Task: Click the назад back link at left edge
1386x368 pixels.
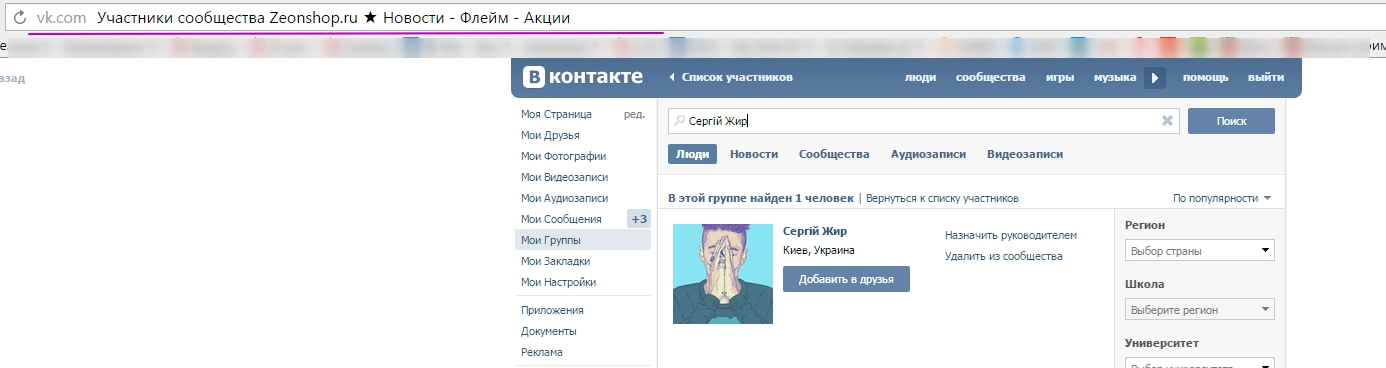Action: click(x=12, y=78)
